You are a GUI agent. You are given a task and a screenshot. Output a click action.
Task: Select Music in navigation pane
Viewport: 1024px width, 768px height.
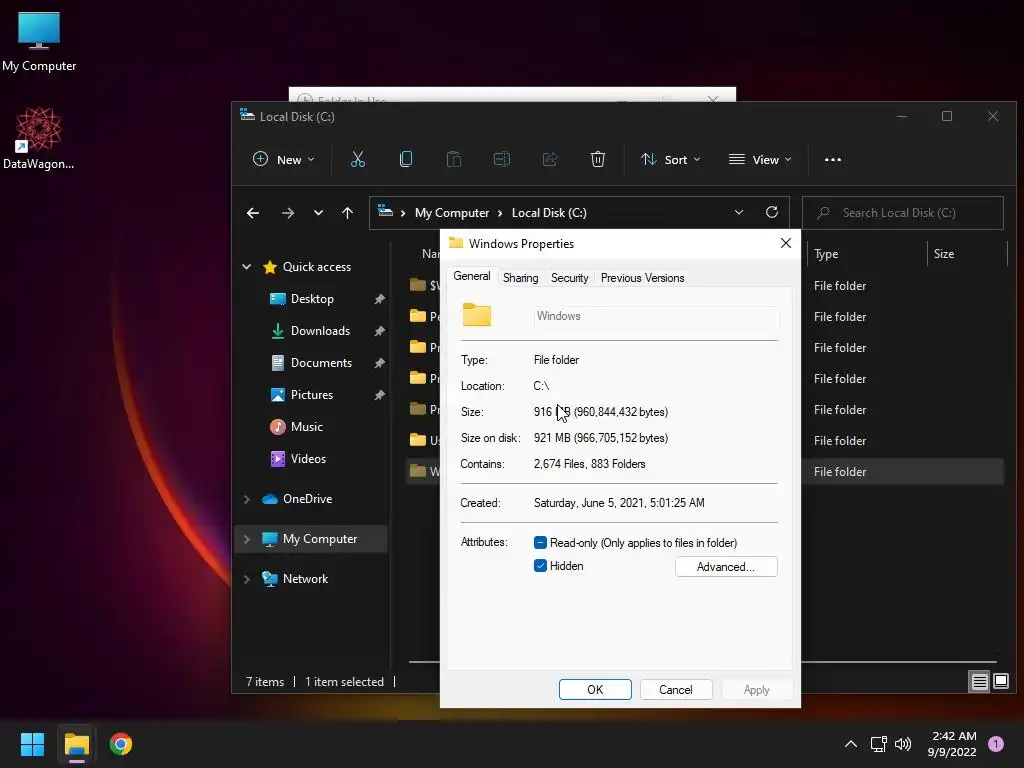(307, 427)
